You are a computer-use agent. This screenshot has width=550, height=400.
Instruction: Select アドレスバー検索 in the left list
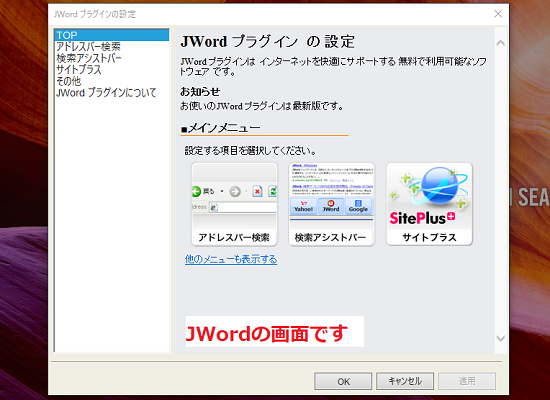tap(88, 47)
